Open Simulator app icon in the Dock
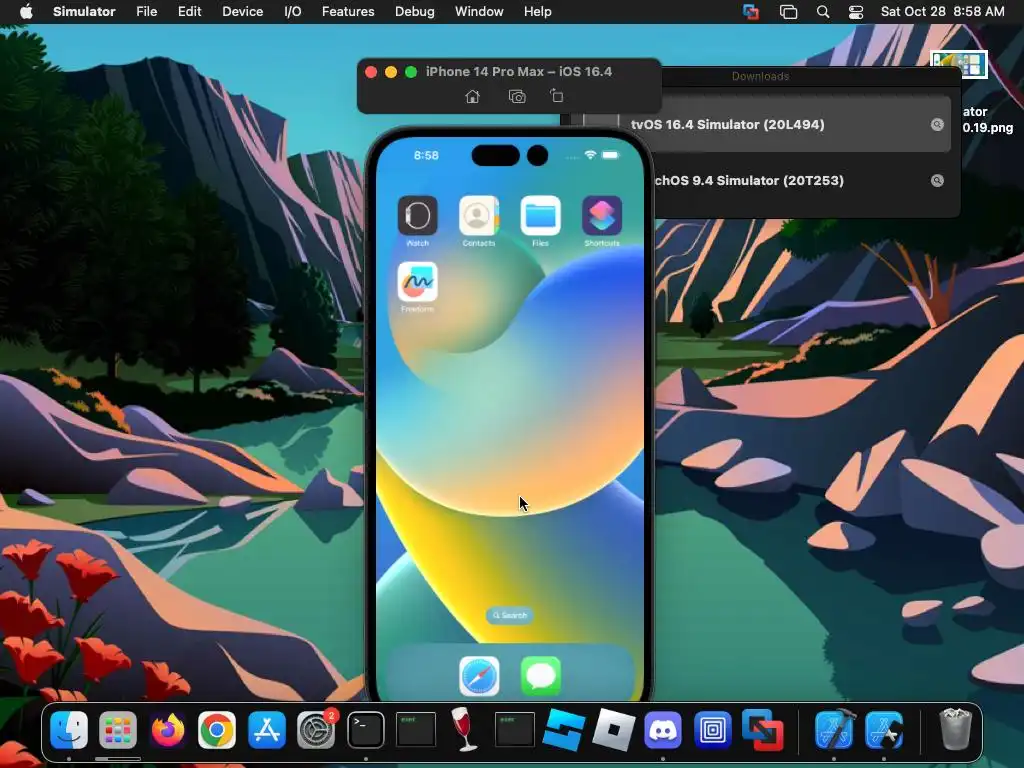1024x768 pixels. tap(884, 729)
